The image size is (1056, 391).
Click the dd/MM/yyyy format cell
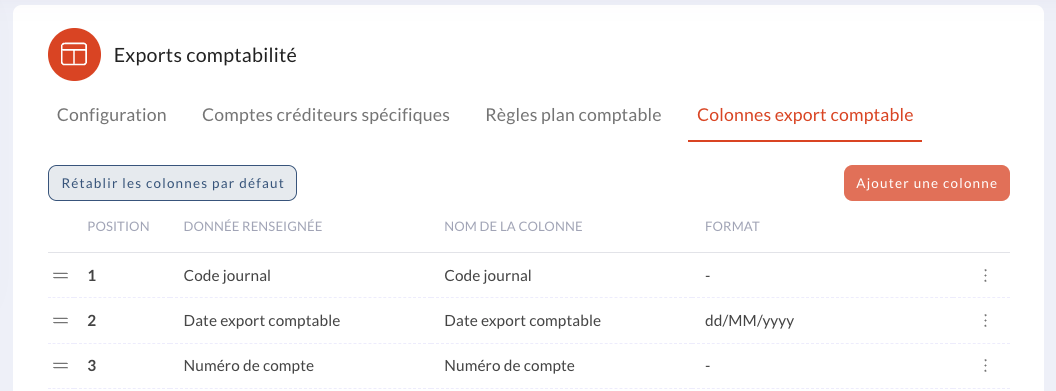pos(750,321)
